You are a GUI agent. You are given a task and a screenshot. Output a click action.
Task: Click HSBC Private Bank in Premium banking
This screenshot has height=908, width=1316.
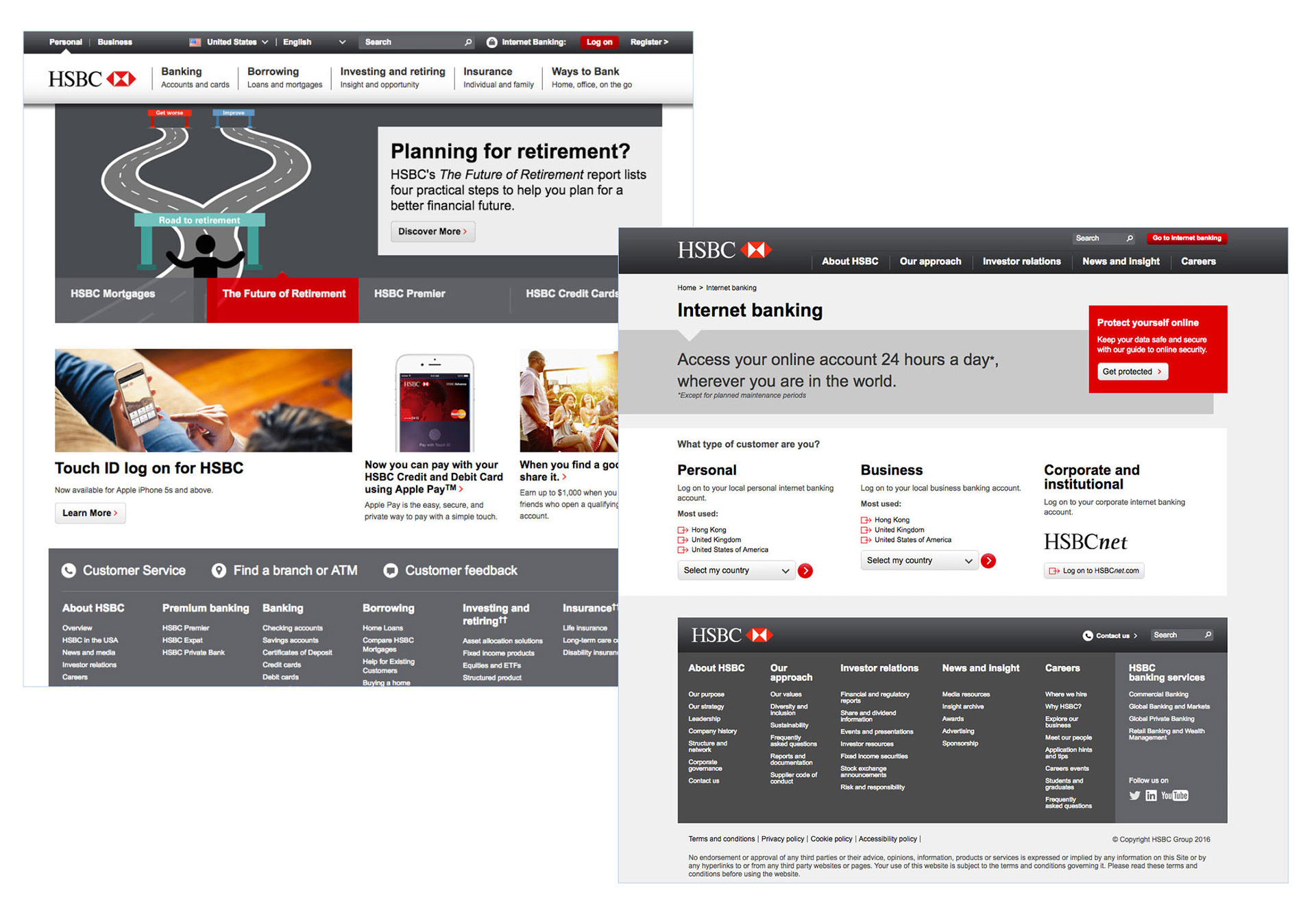click(x=193, y=652)
